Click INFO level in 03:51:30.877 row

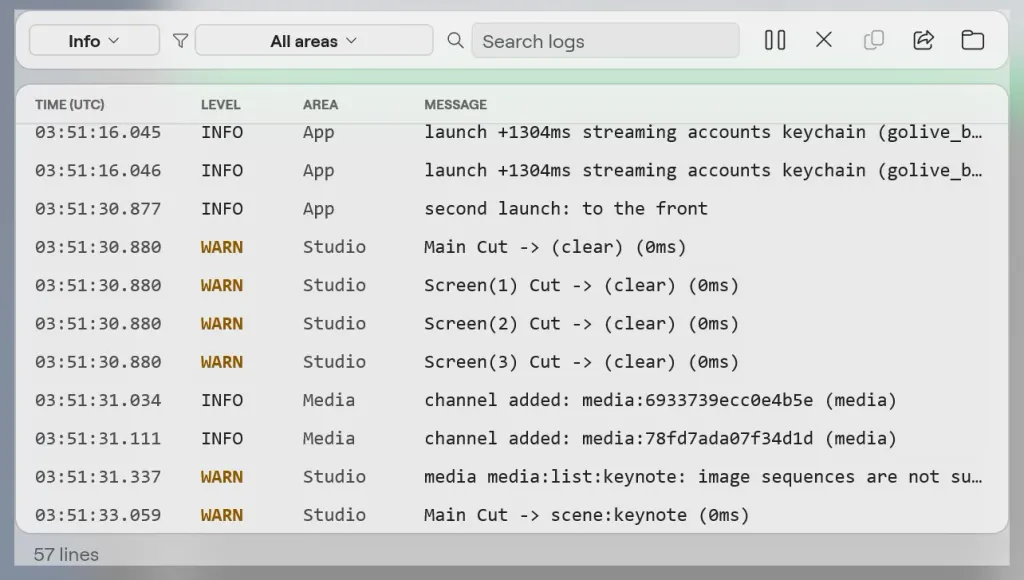coord(222,209)
